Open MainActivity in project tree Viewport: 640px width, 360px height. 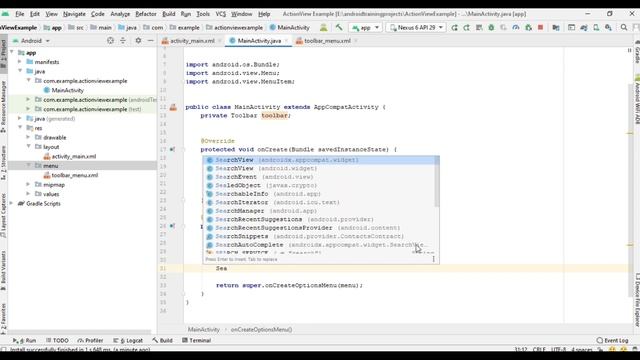pyautogui.click(x=63, y=90)
